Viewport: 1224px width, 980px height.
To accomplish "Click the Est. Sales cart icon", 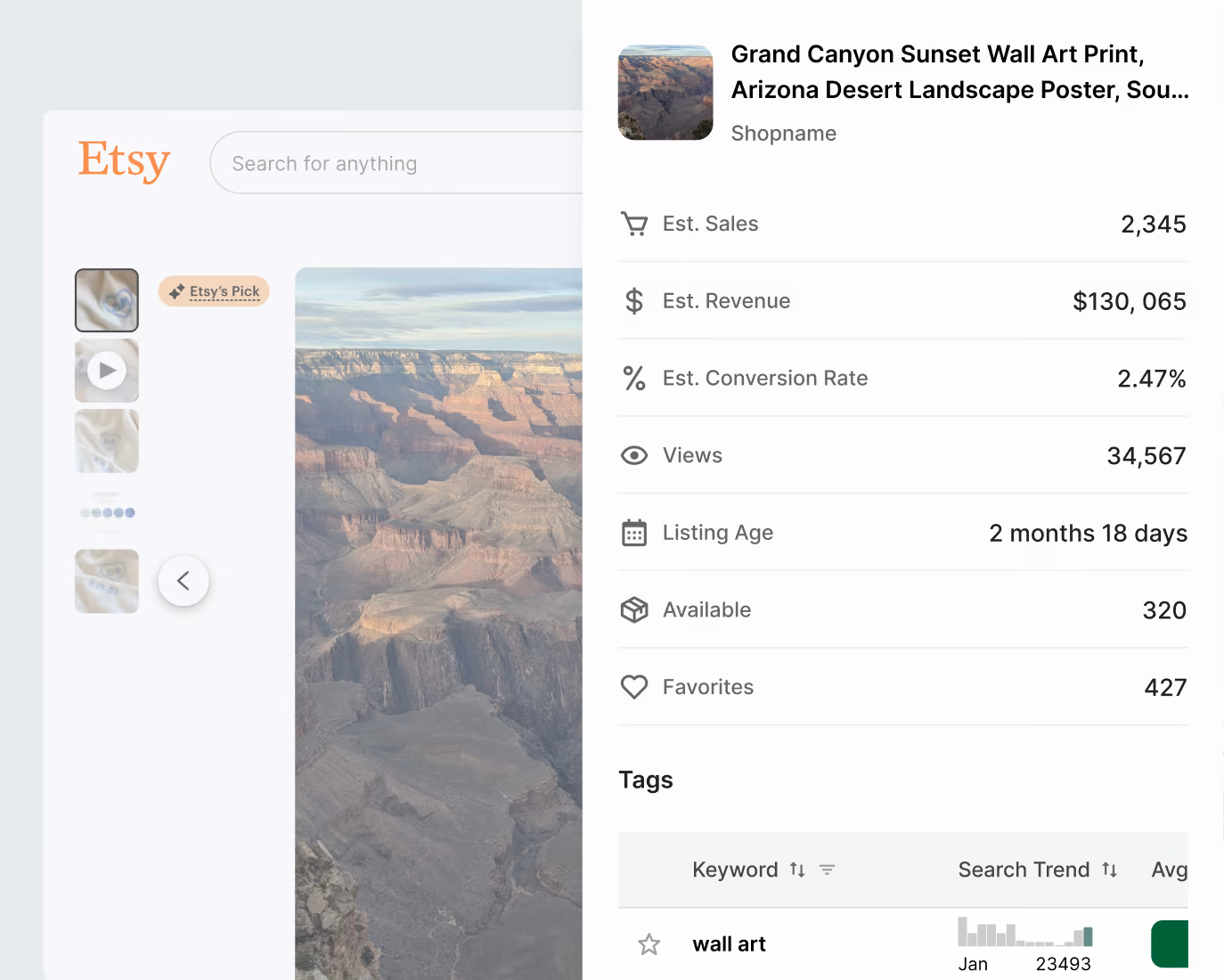I will click(634, 224).
